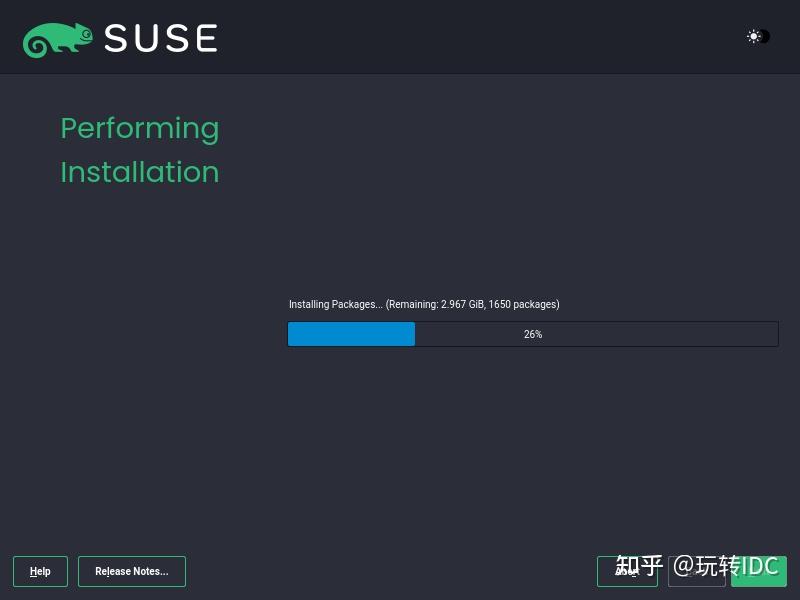Click Release Notes to read version details
Screen dimensions: 800x600
coord(131,571)
